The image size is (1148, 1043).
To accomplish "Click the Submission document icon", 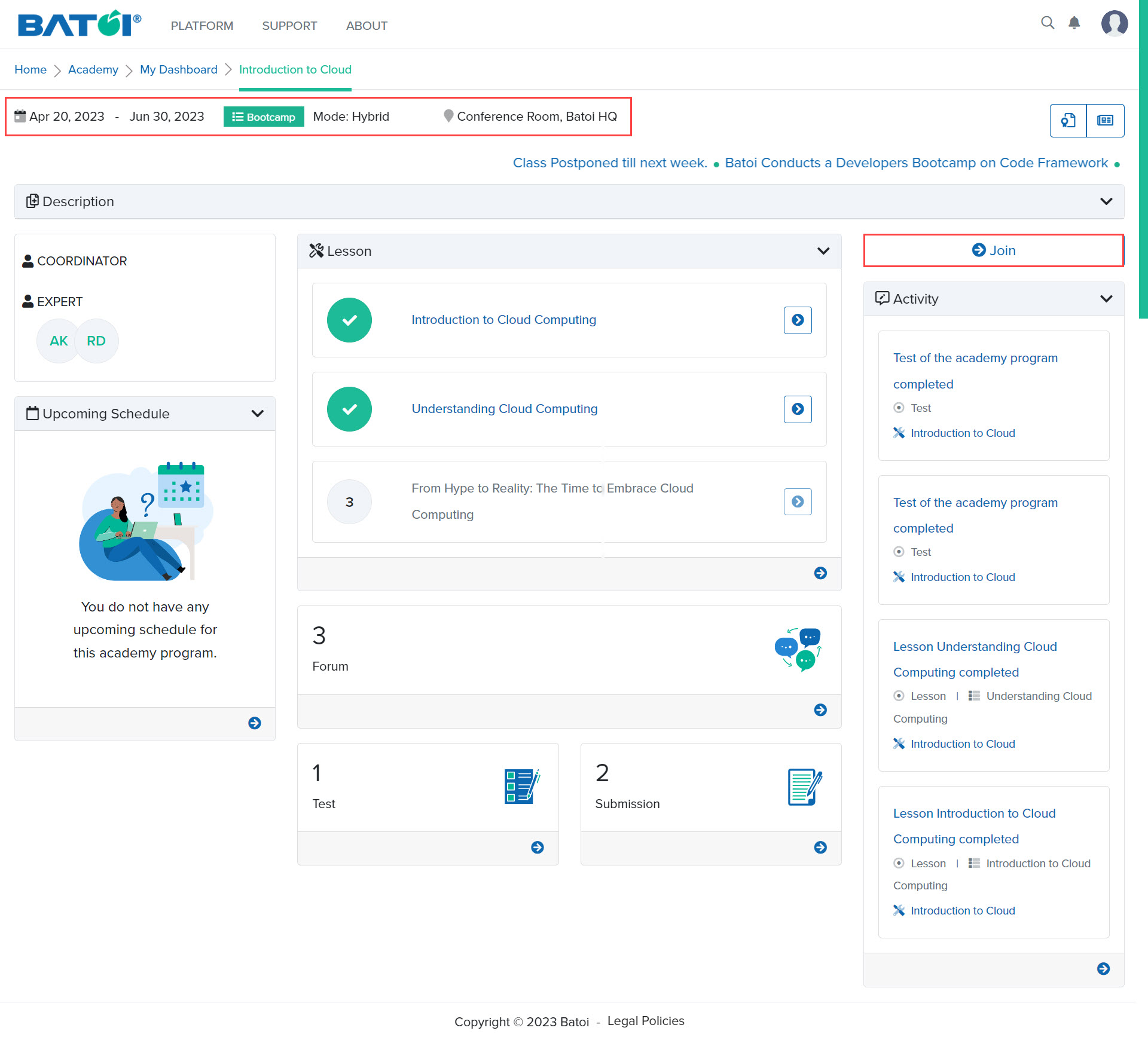I will [805, 787].
